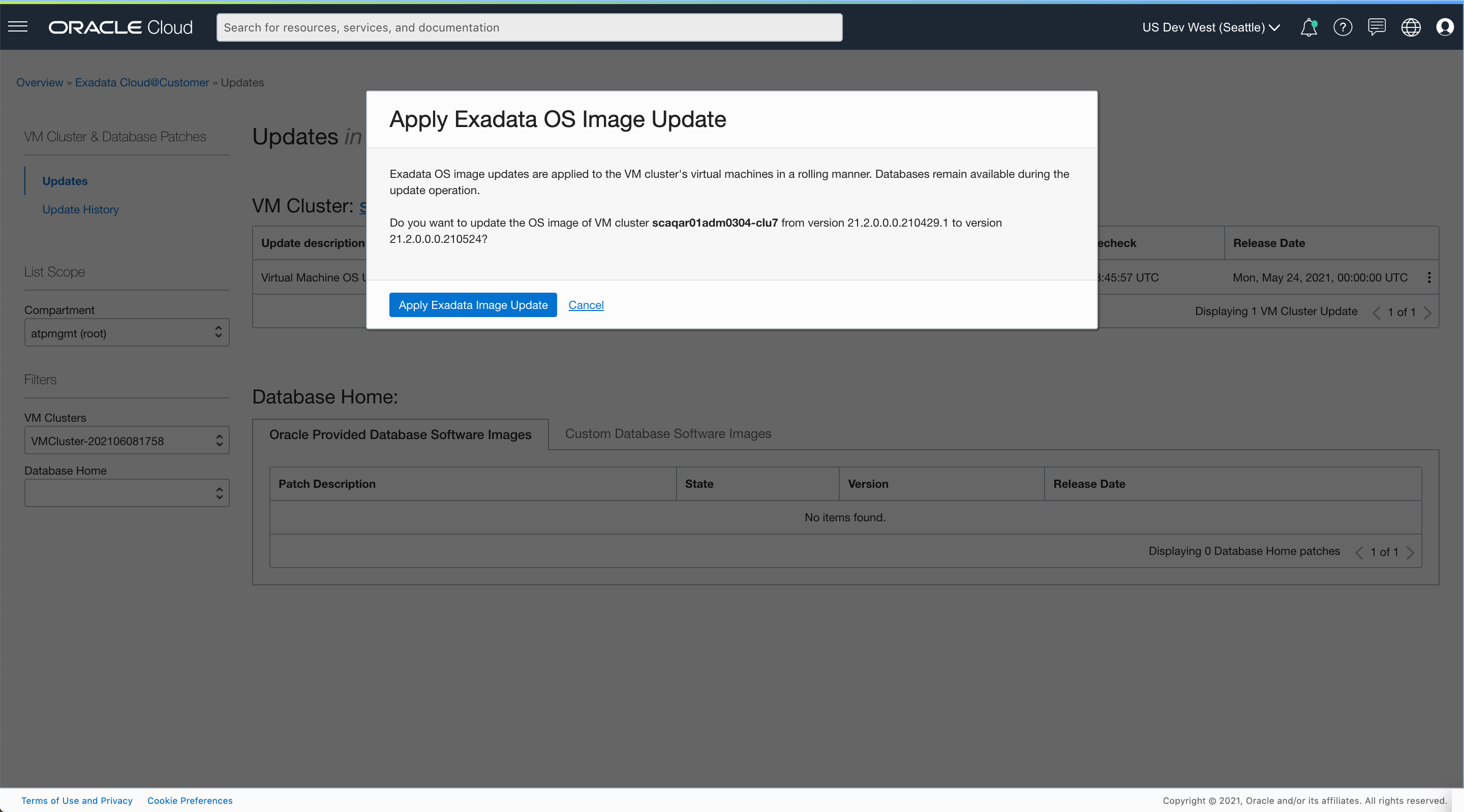Click the resources search field
Viewport: 1464px width, 812px height.
[529, 27]
